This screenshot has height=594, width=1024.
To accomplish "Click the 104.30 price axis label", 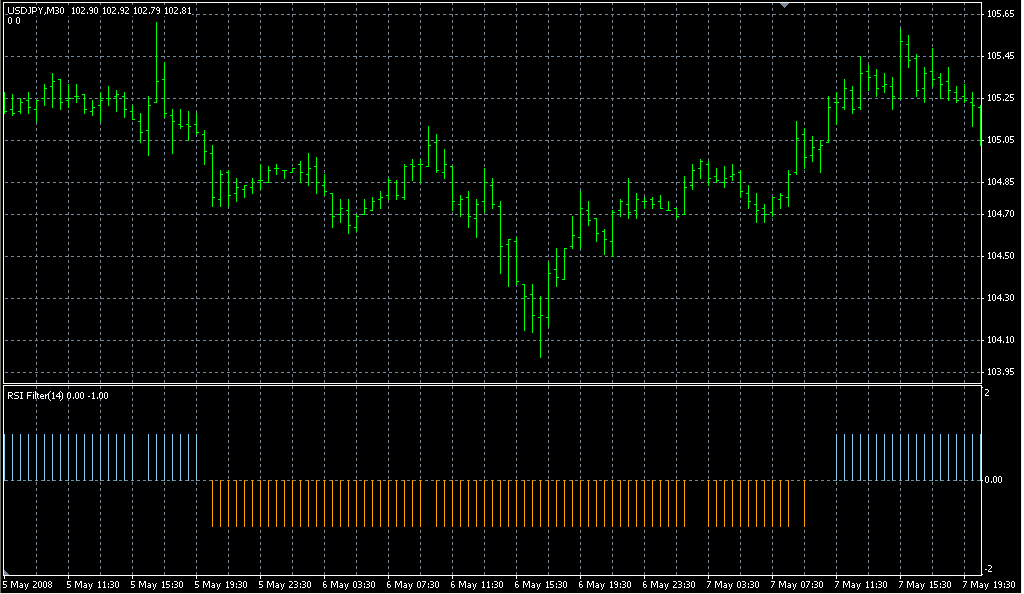I will coord(1000,298).
